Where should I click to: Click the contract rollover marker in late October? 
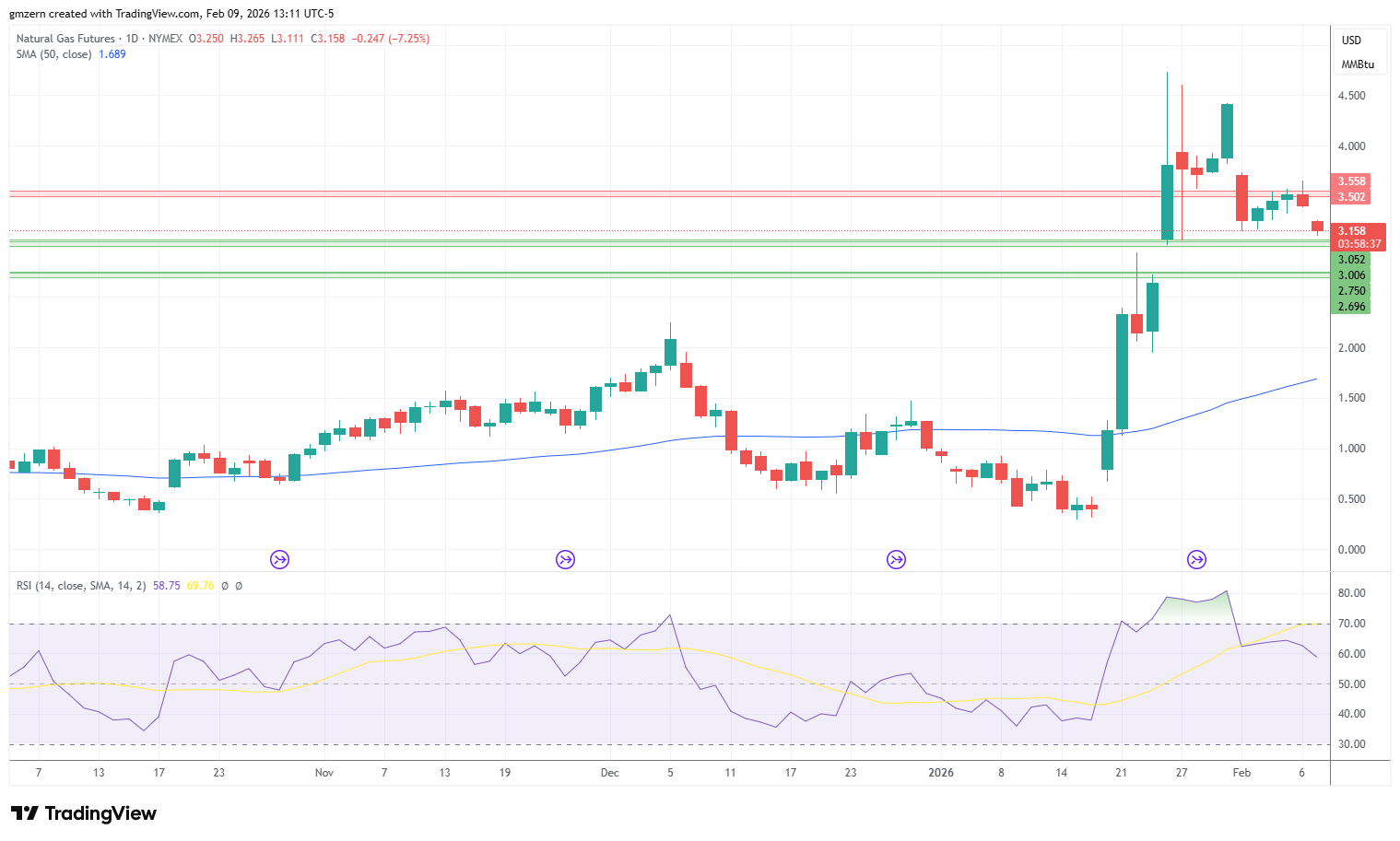pyautogui.click(x=279, y=559)
